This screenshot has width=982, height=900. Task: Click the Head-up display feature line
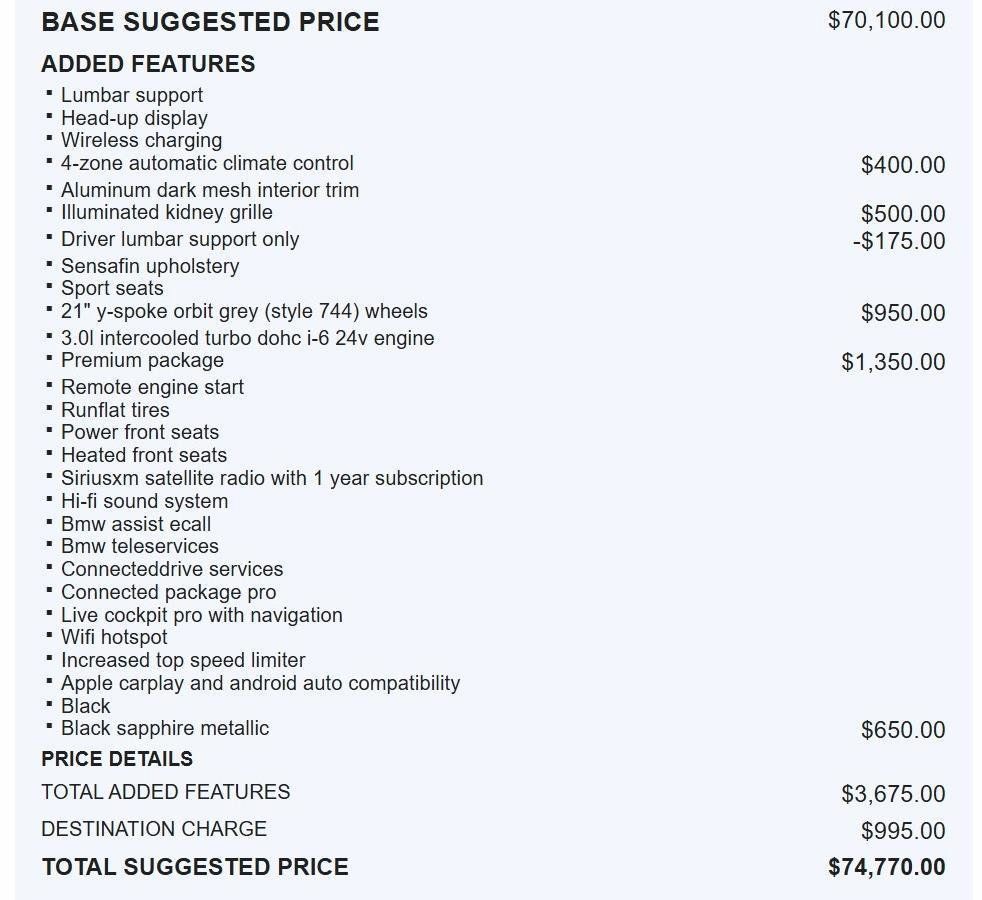coord(134,118)
